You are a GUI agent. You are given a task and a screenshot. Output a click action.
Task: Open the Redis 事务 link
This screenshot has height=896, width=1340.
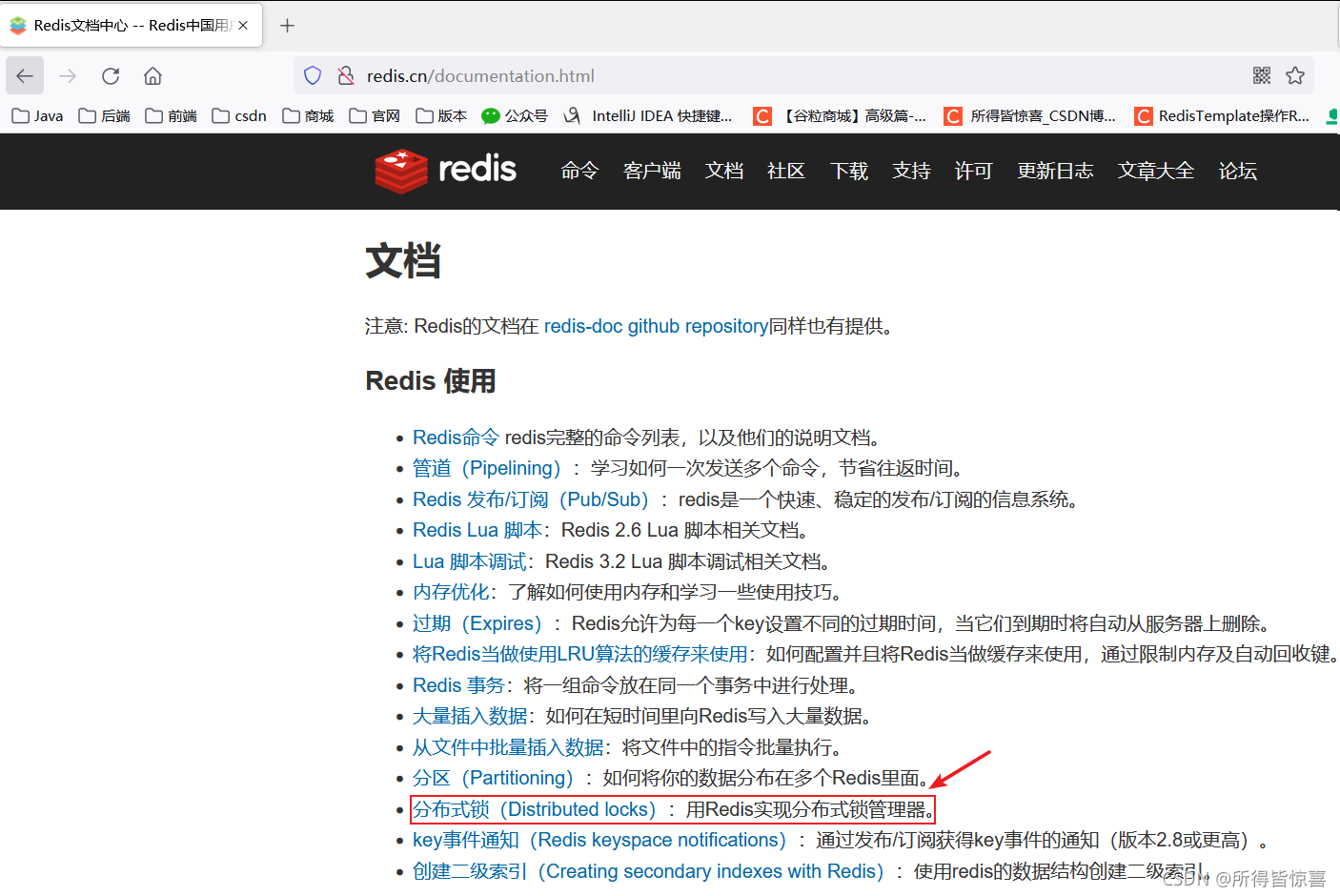[458, 685]
